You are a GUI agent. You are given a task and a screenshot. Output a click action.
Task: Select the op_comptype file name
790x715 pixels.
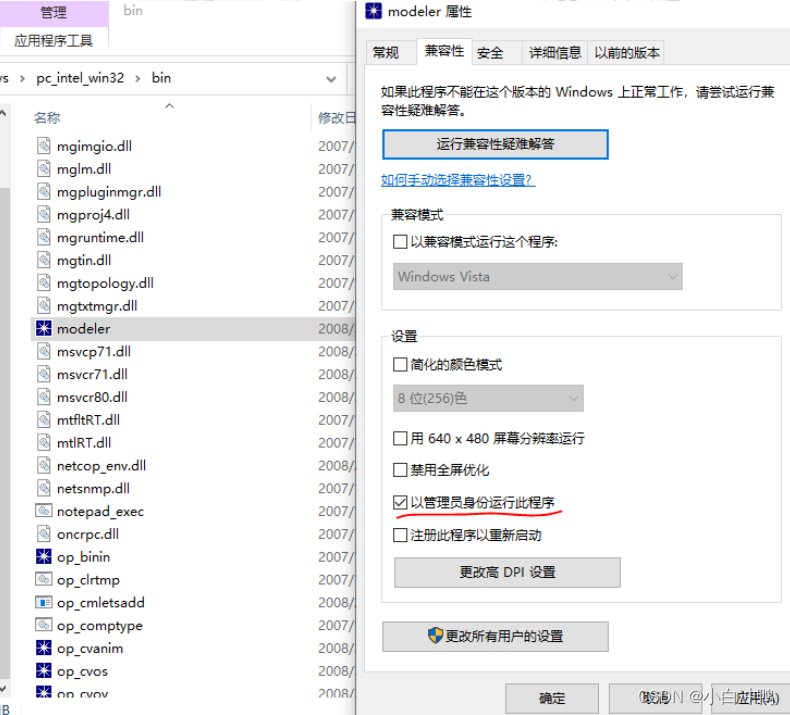pyautogui.click(x=100, y=625)
